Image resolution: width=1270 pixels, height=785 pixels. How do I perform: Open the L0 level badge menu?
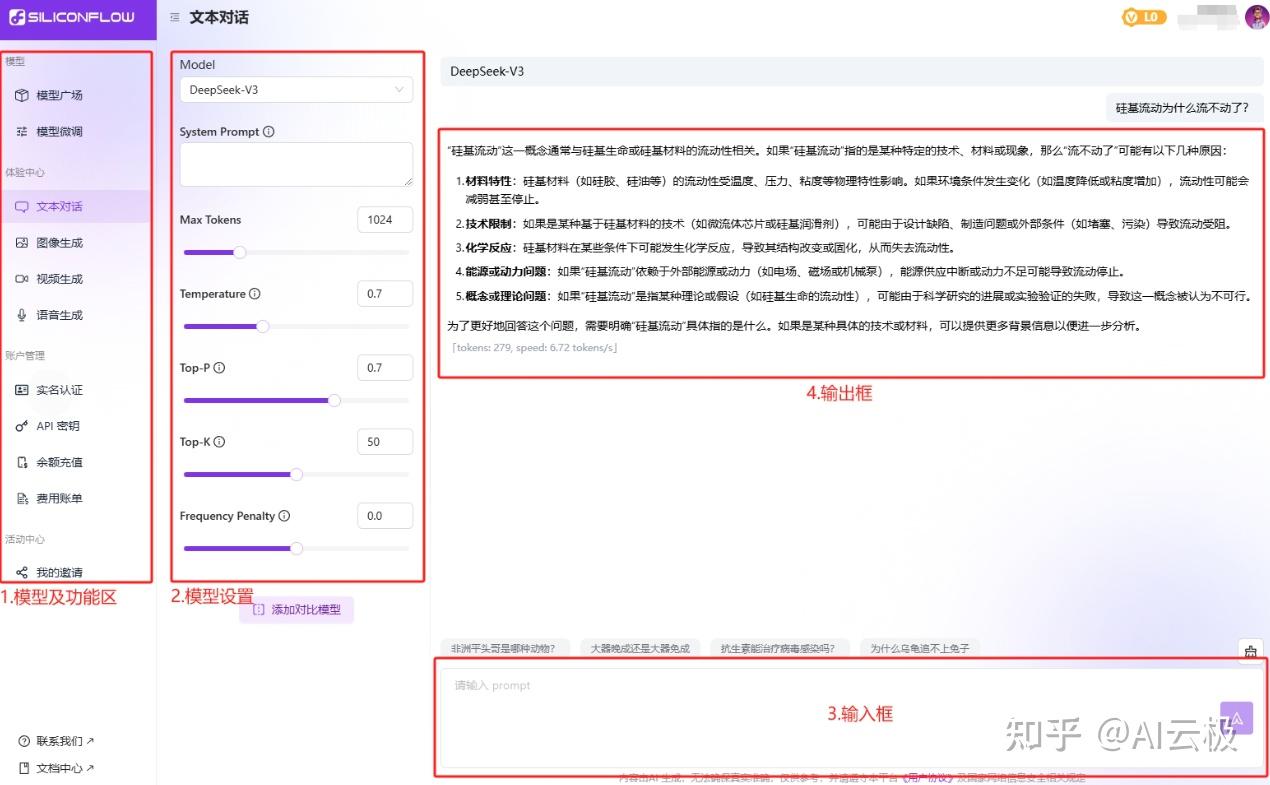1143,16
